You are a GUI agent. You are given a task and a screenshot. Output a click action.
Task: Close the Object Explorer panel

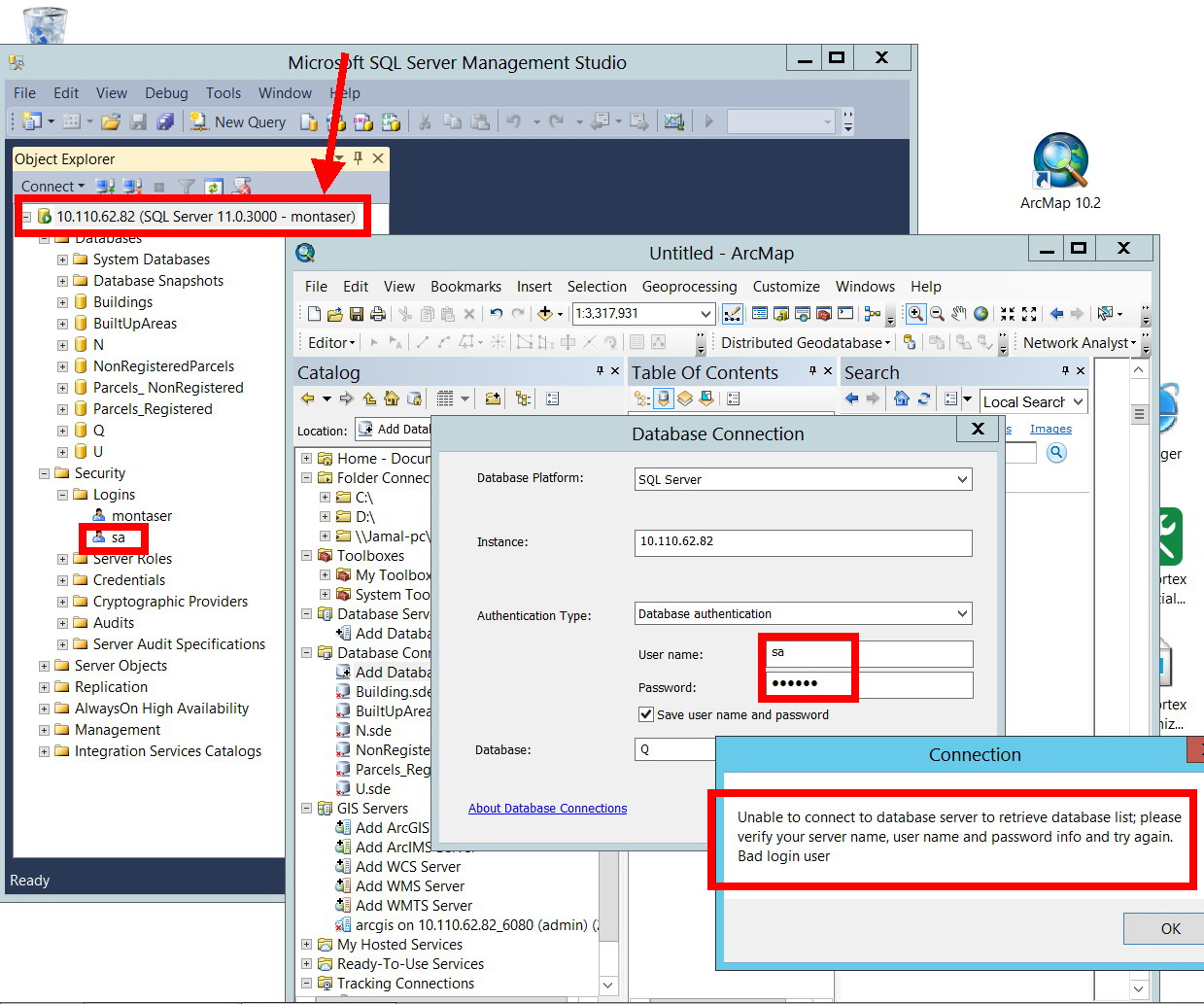(x=378, y=158)
